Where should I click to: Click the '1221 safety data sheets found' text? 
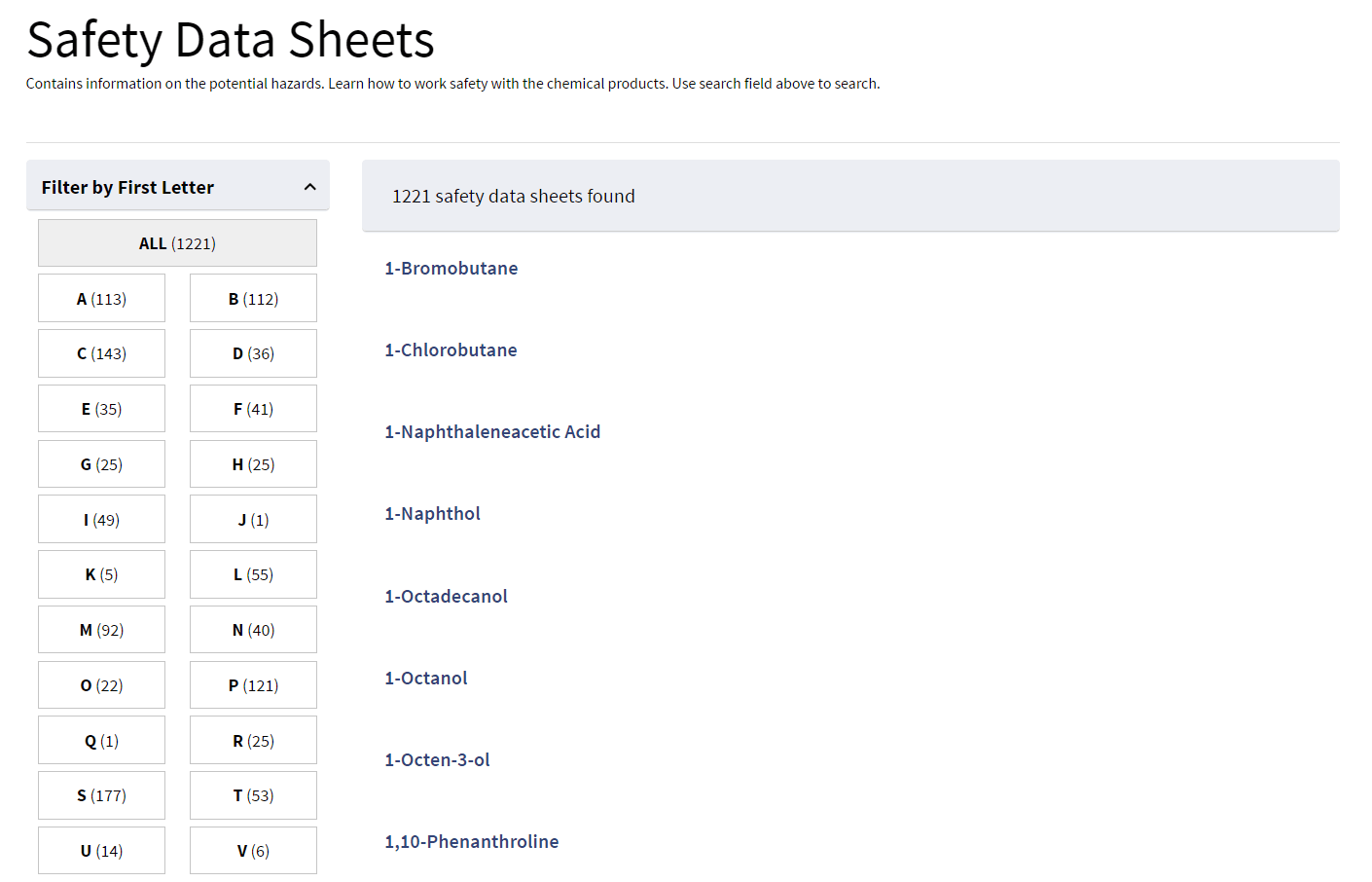click(514, 196)
